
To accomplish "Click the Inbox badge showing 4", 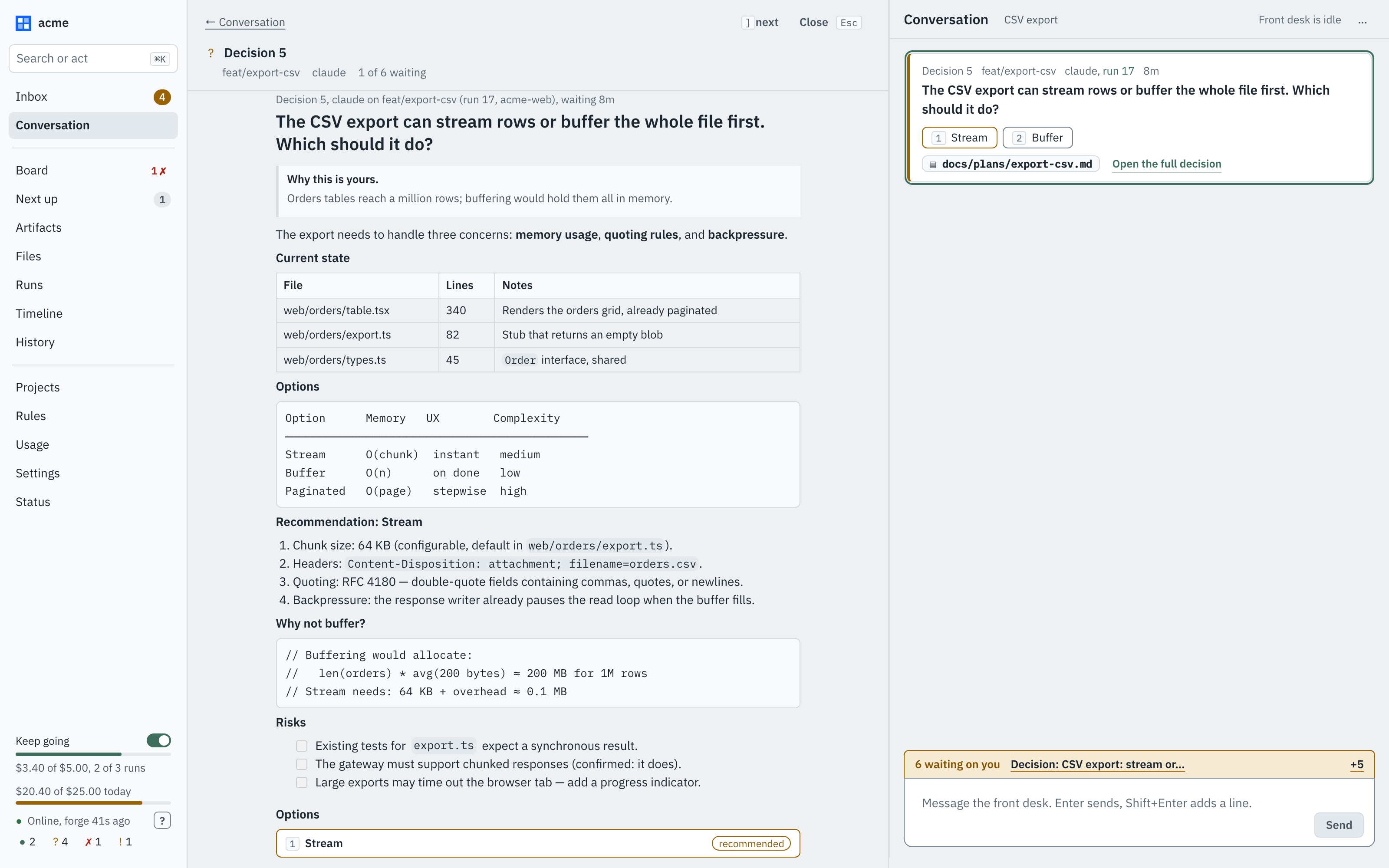I will [162, 97].
